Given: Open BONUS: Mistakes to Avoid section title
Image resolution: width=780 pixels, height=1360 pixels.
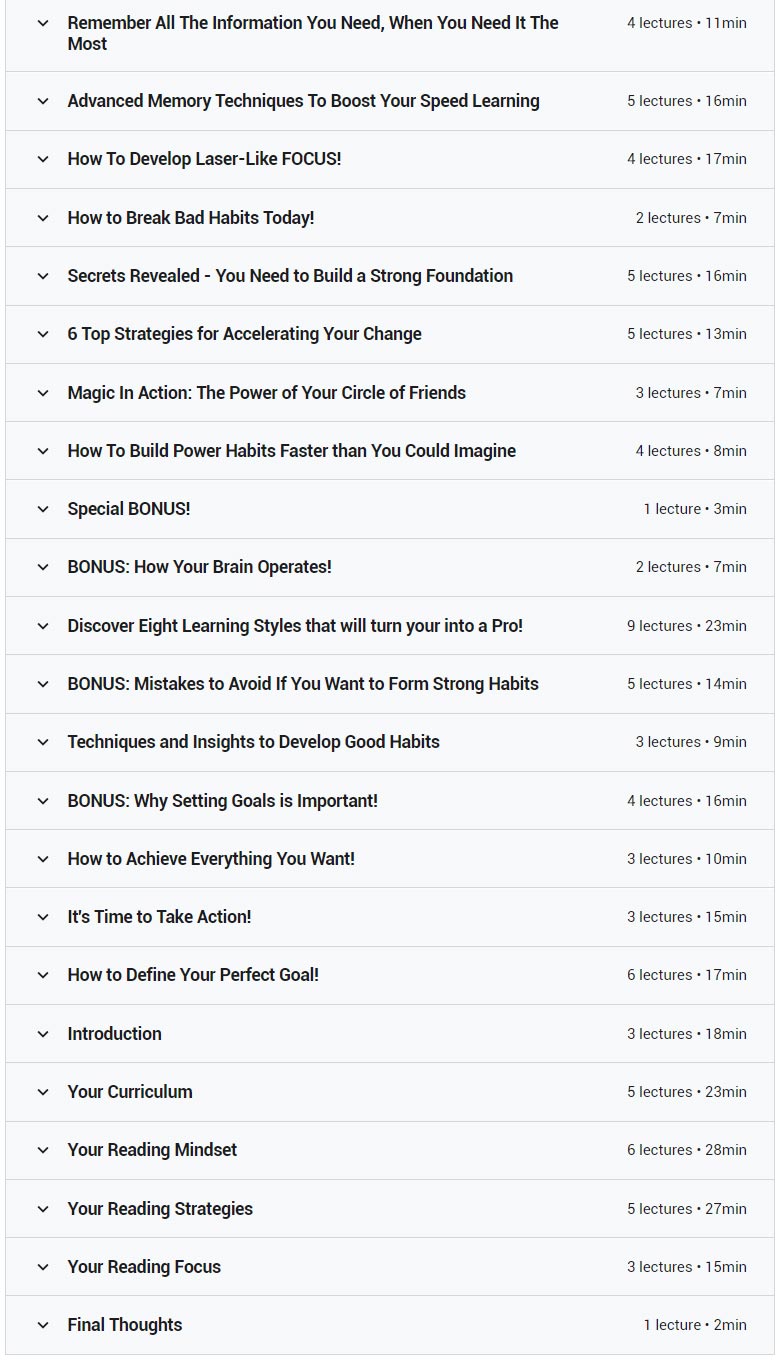Looking at the screenshot, I should coord(302,684).
